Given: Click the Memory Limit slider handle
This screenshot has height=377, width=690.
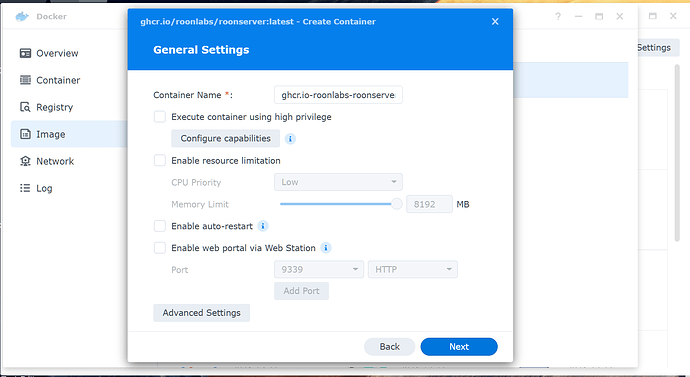Looking at the screenshot, I should (397, 204).
